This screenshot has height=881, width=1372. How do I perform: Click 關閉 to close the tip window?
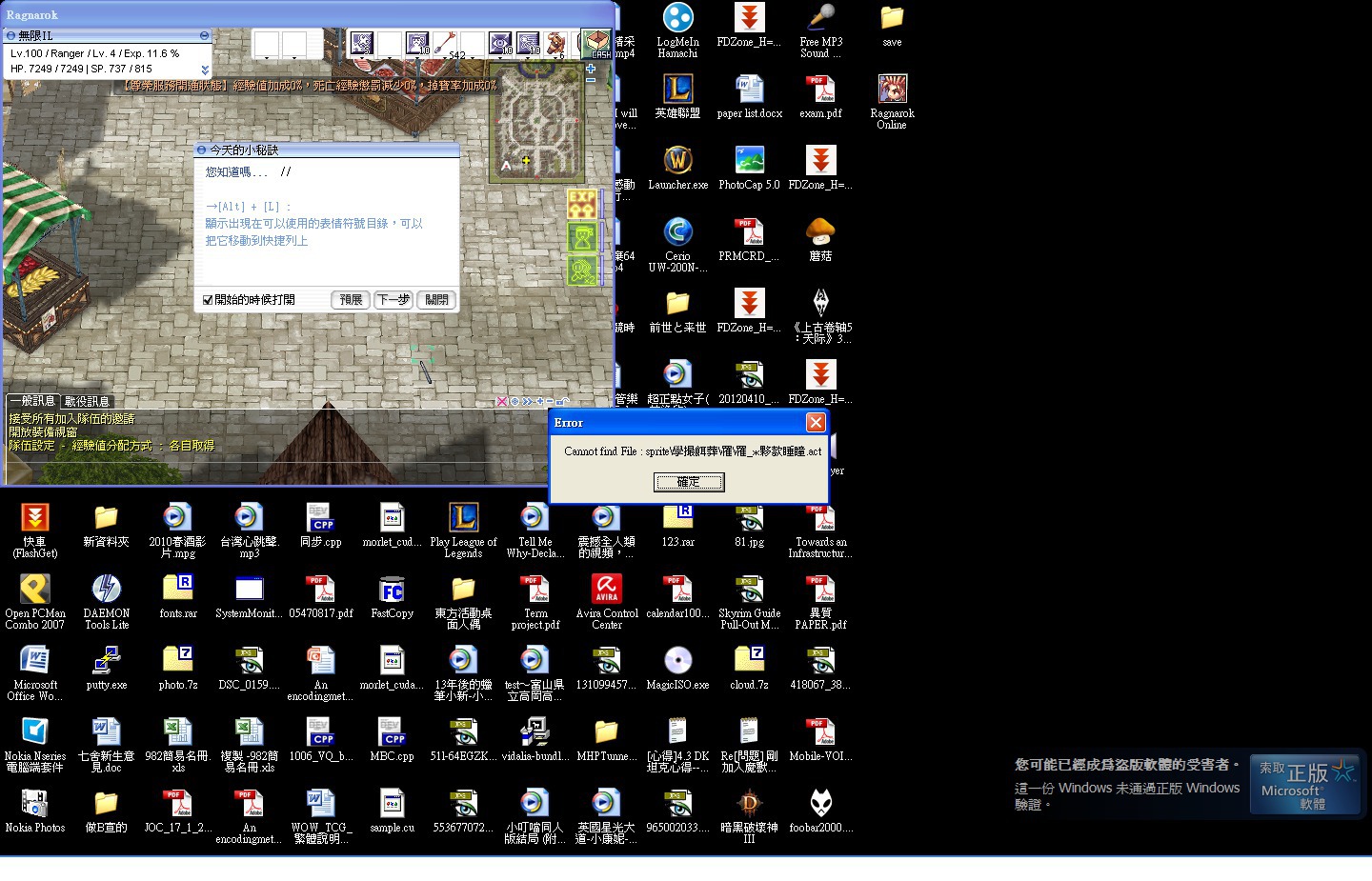(436, 300)
